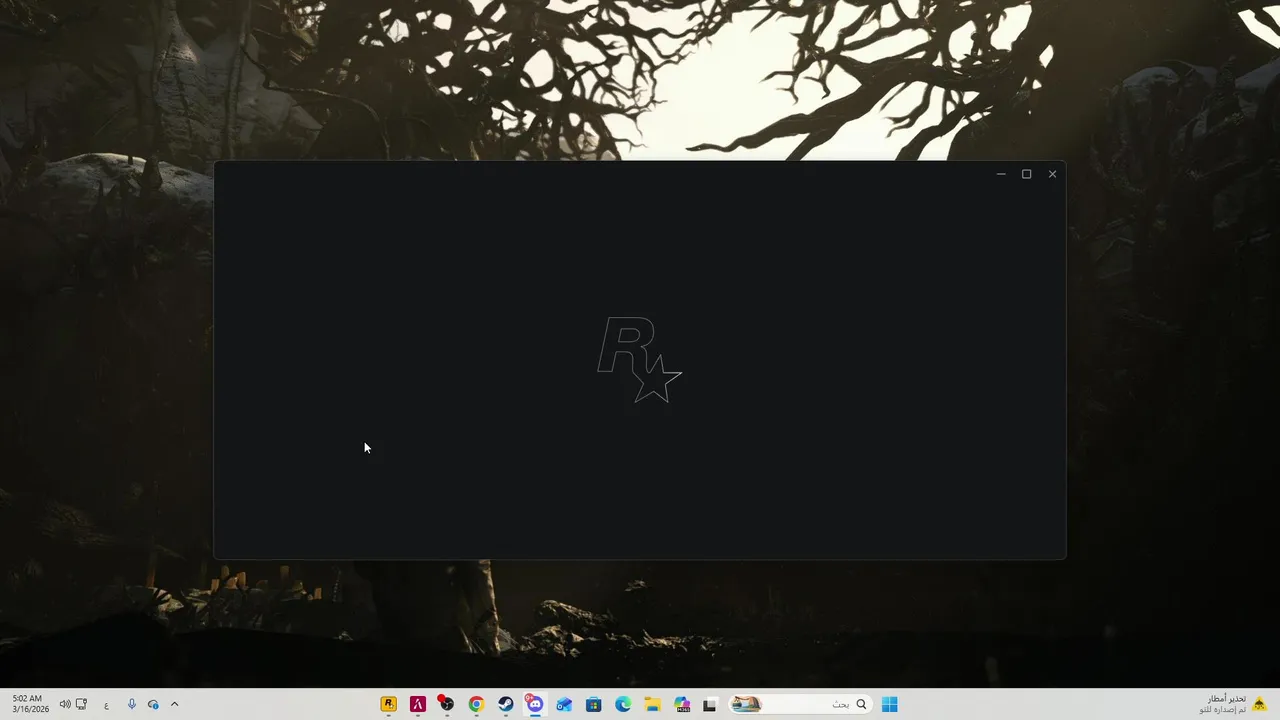Click the microphone in-use tray icon
Viewport: 1280px width, 720px height.
point(131,704)
